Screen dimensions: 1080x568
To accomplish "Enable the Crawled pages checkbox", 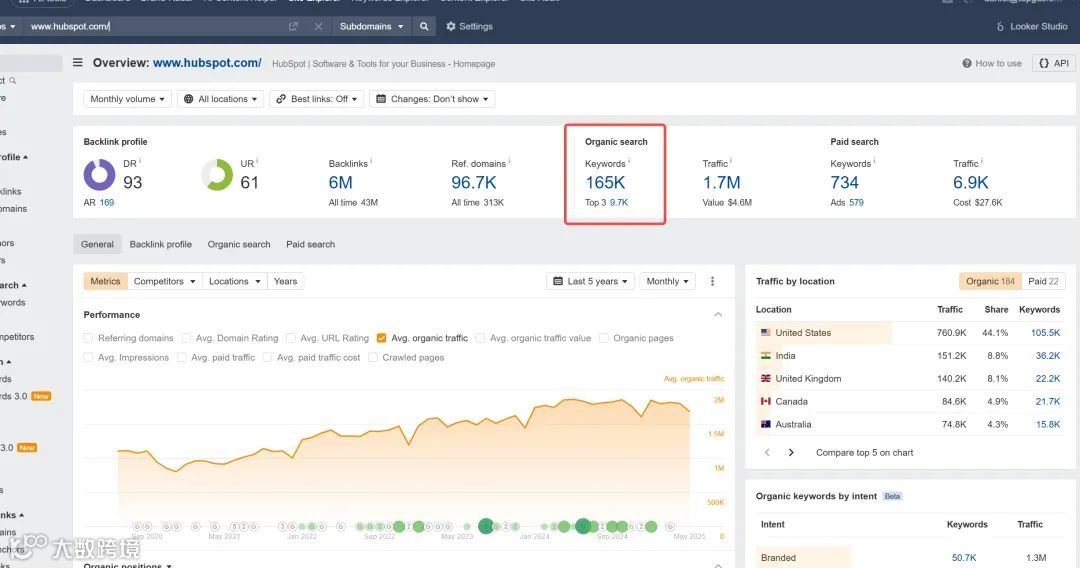I will tap(373, 357).
